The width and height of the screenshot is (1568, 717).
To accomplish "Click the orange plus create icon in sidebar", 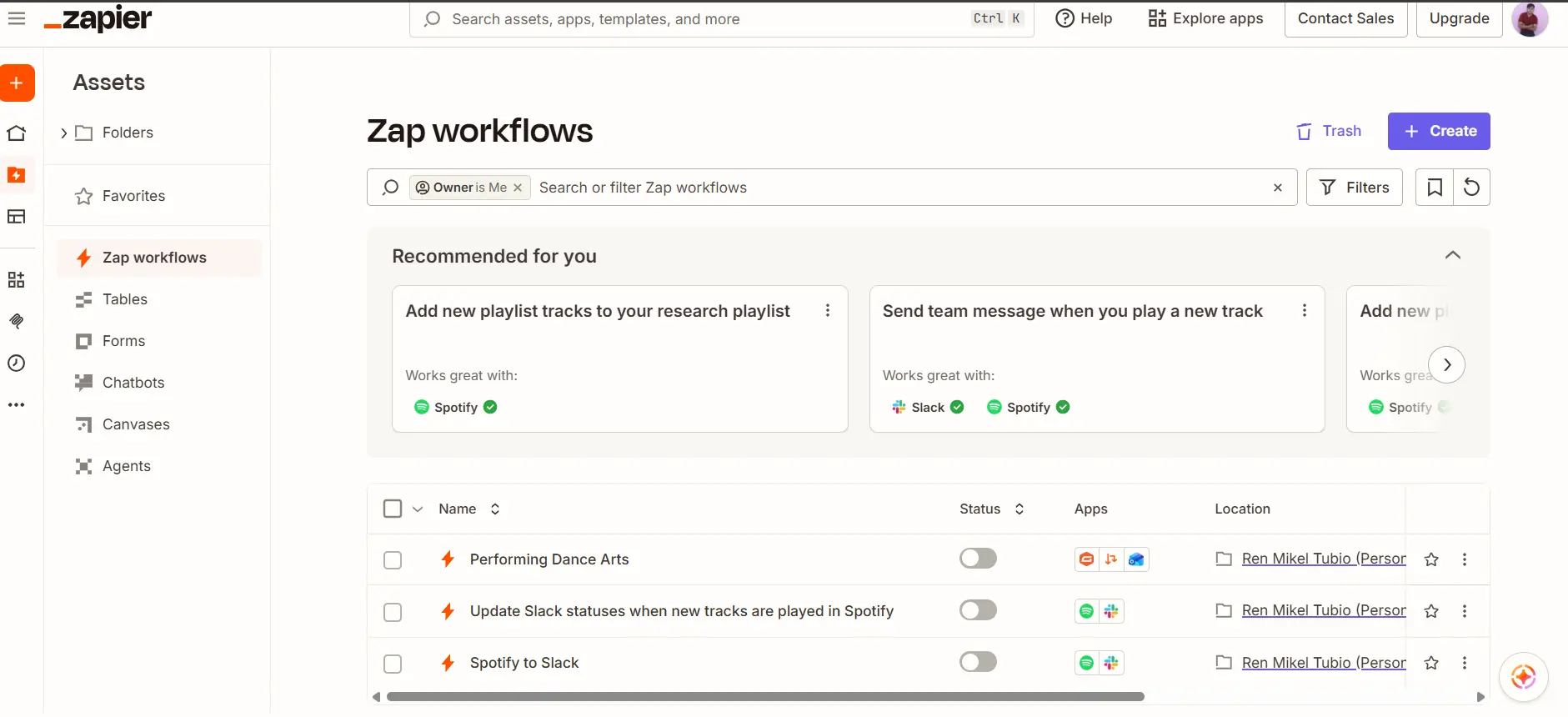I will (17, 83).
